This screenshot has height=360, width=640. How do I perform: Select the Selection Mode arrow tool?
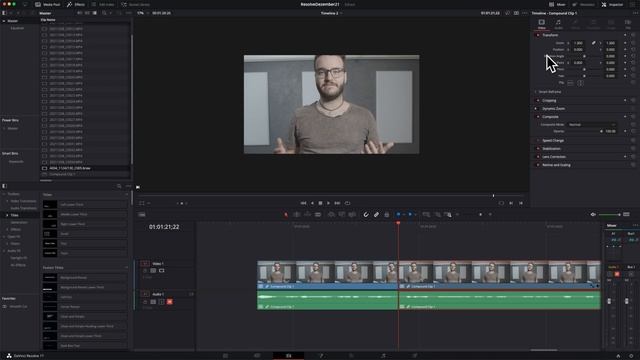click(x=286, y=215)
